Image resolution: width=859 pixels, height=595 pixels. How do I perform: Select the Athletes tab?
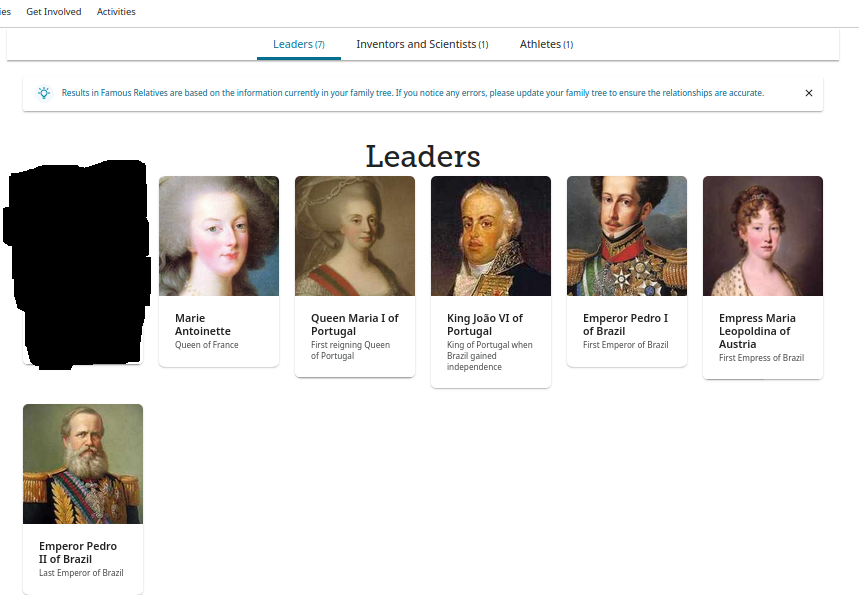(x=546, y=44)
